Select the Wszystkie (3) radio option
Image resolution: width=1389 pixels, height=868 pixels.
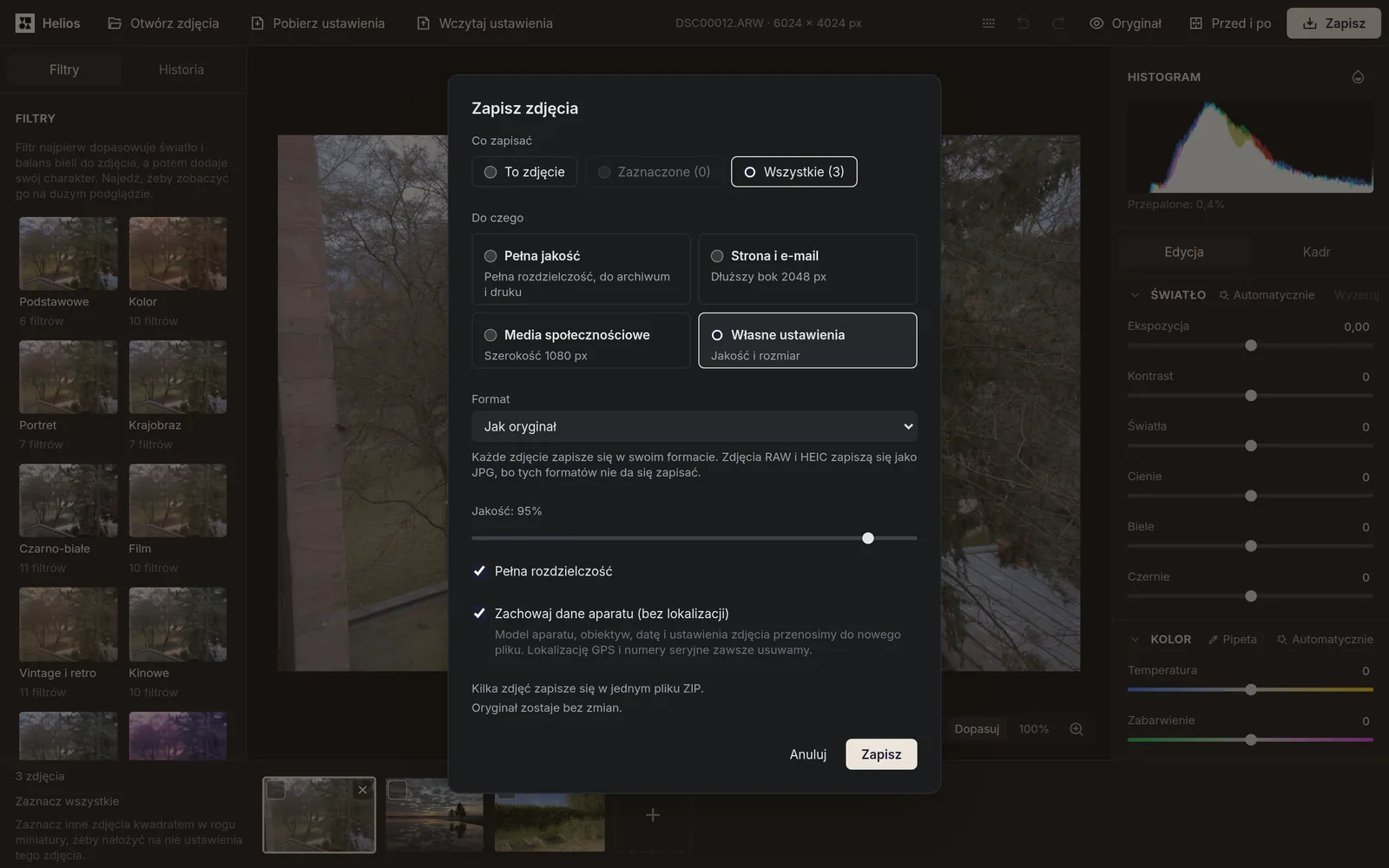(x=794, y=172)
